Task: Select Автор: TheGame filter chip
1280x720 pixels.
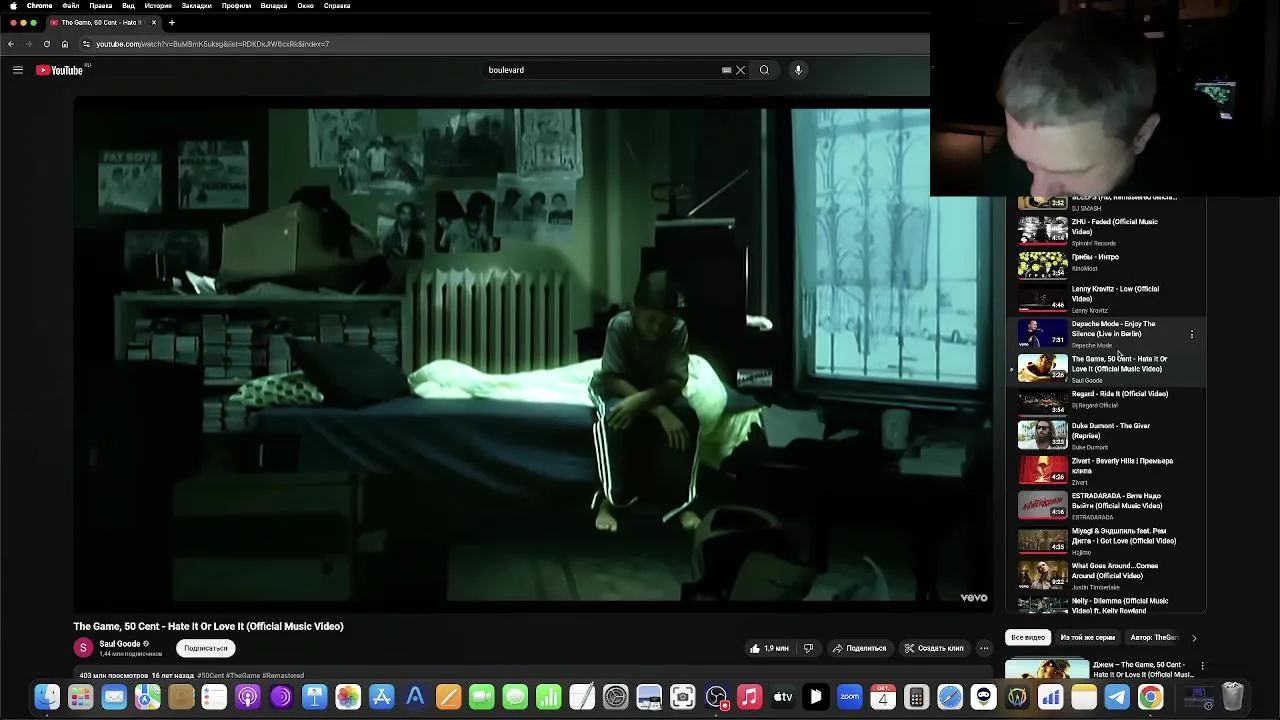Action: coord(1154,637)
